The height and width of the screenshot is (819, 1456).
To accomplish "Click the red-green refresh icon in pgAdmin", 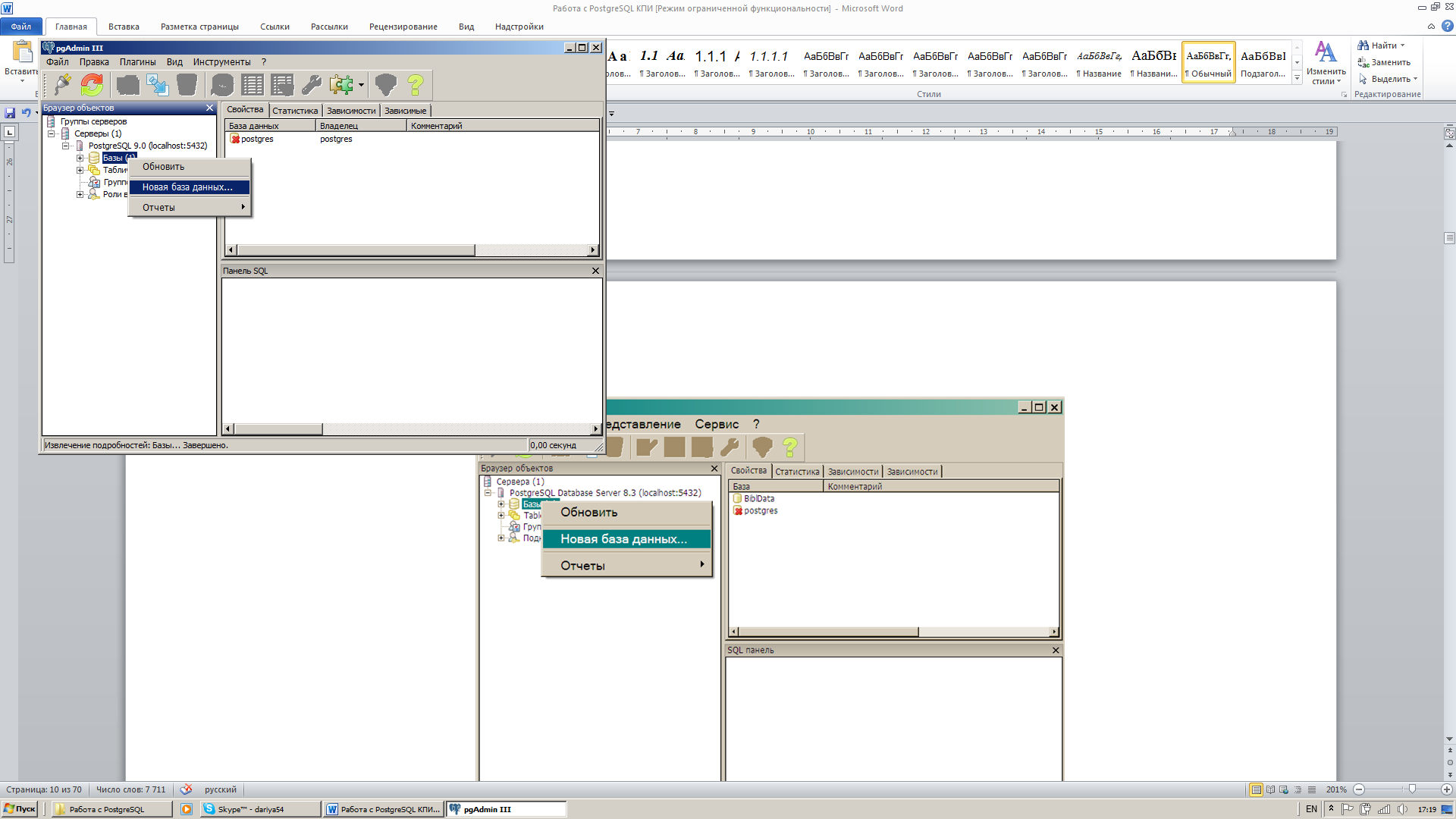I will (92, 85).
